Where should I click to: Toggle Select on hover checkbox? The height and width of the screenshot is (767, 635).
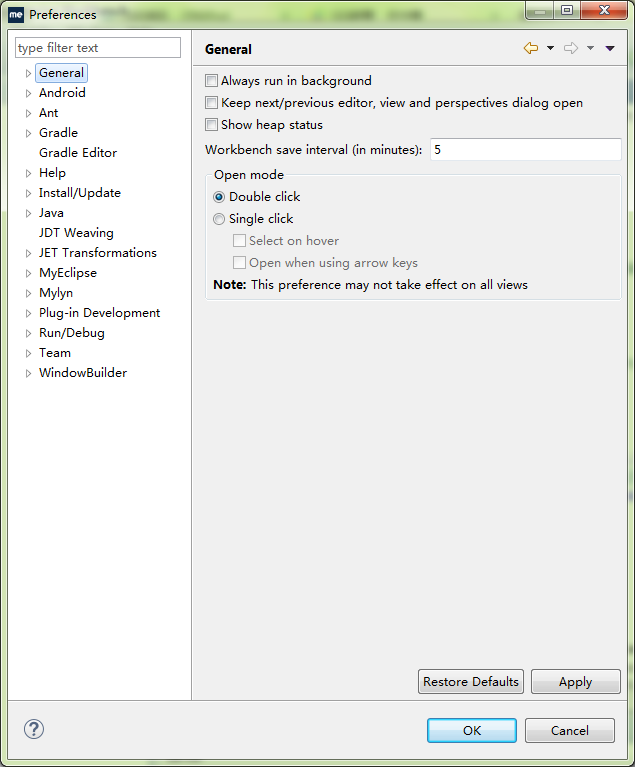(239, 241)
